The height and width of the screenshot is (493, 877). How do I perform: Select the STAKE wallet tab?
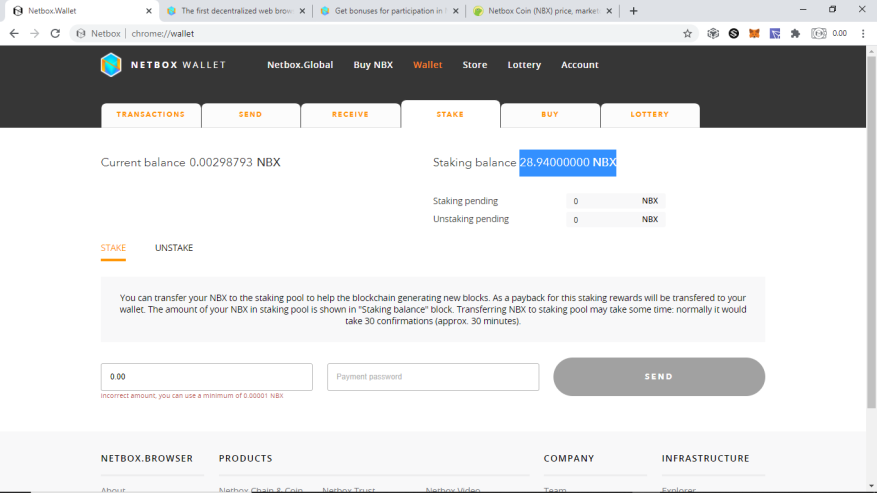pos(450,114)
